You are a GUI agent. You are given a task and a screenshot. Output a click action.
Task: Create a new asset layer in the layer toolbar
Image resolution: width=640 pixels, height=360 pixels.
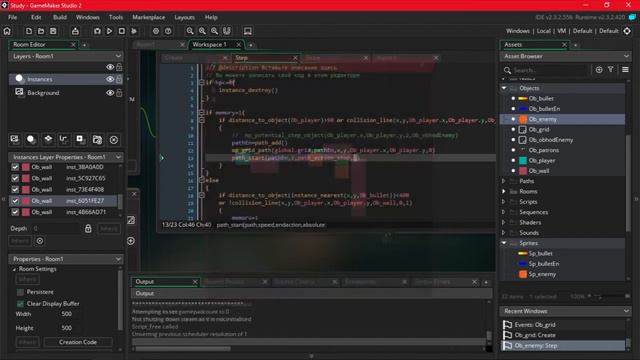tap(80, 140)
